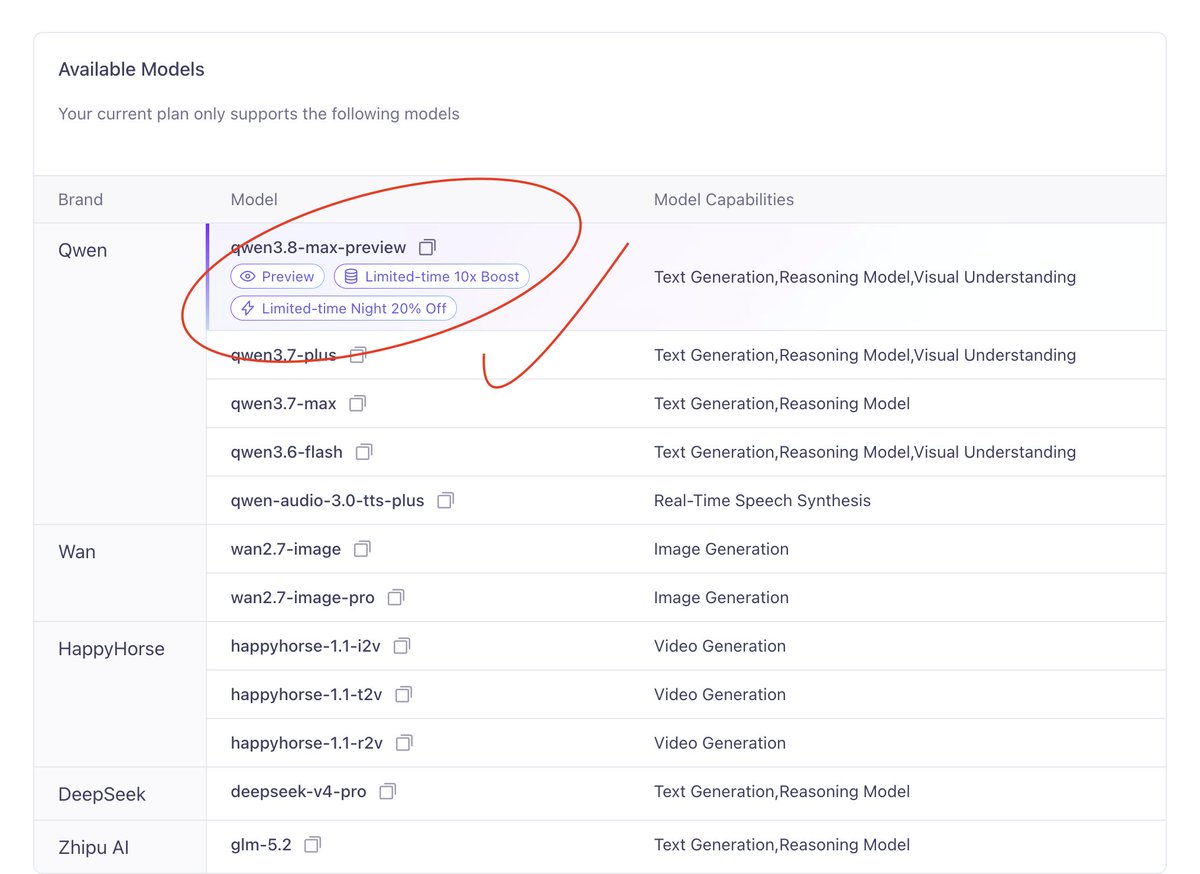Copy the qwen3.6-flash model name
The image size is (1200, 874).
tap(364, 452)
